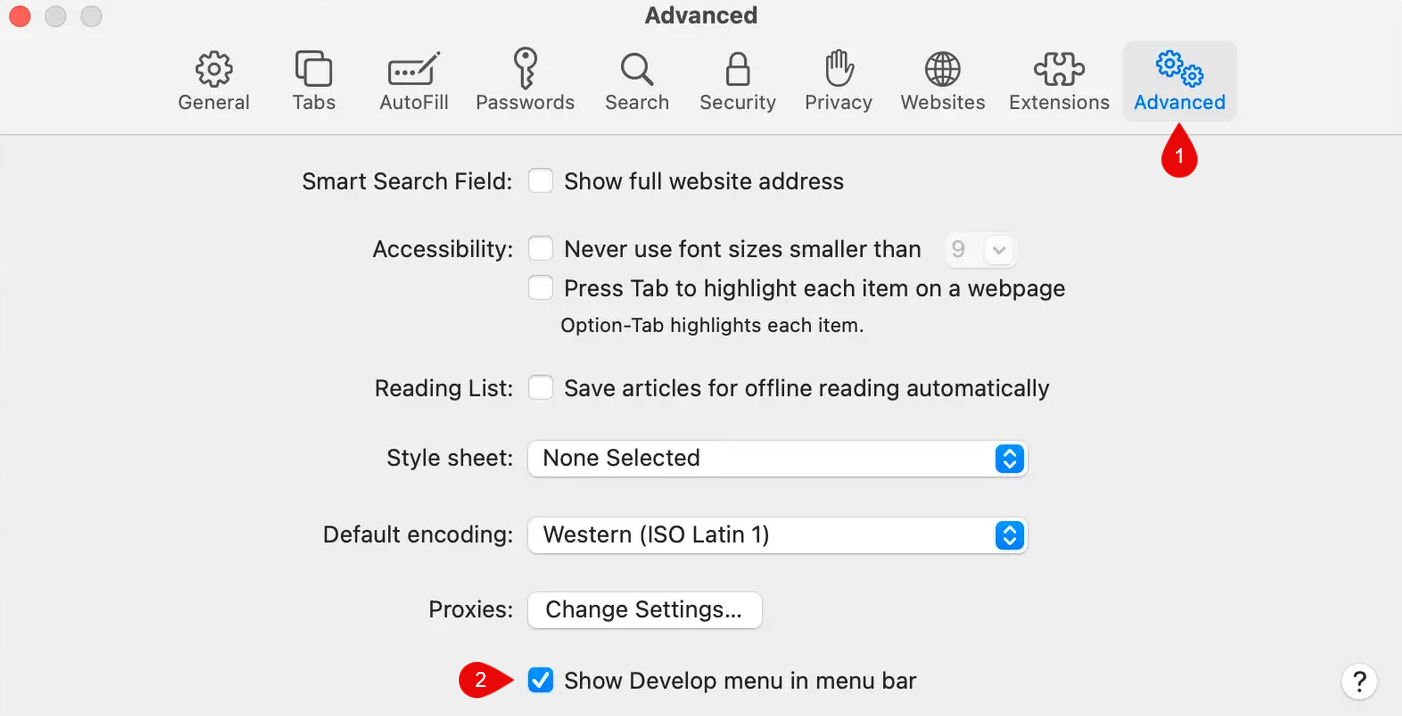Open the Security lock icon pane

pyautogui.click(x=738, y=82)
